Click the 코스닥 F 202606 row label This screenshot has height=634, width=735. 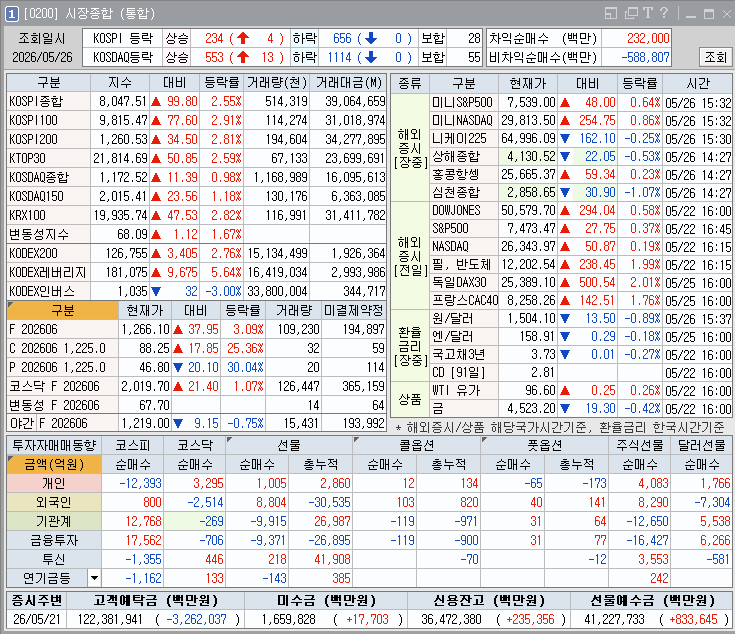(x=62, y=387)
